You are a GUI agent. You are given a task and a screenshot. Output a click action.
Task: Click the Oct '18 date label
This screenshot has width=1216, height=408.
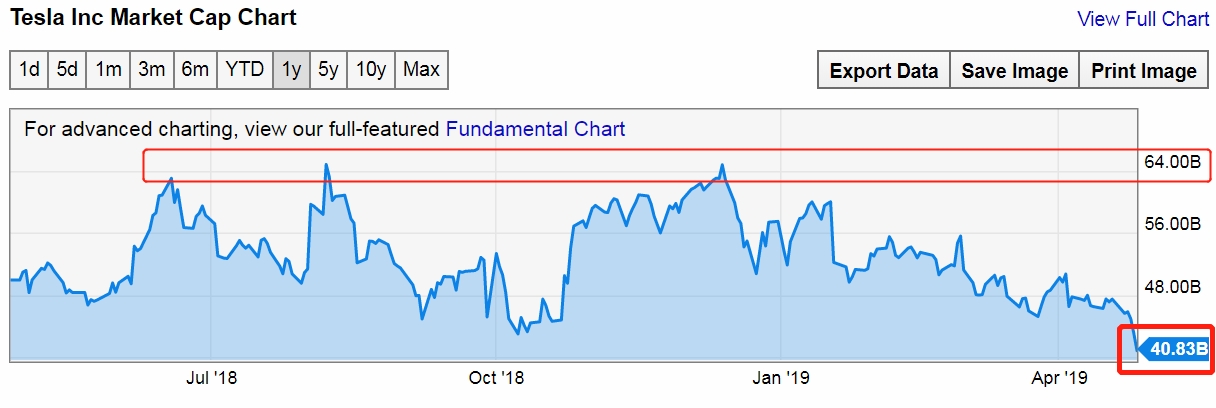(496, 378)
